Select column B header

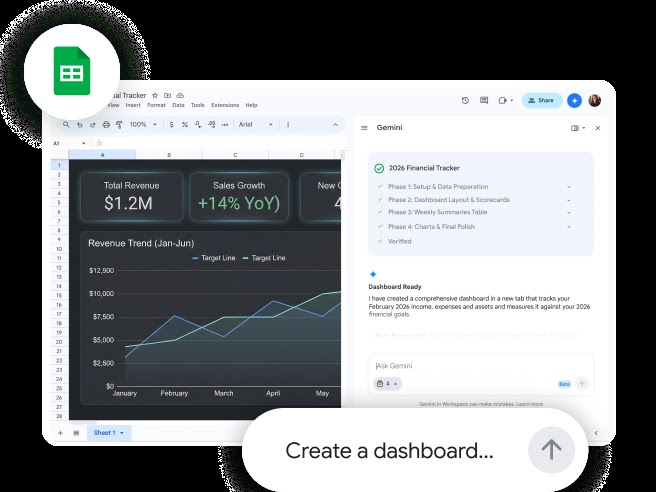169,155
